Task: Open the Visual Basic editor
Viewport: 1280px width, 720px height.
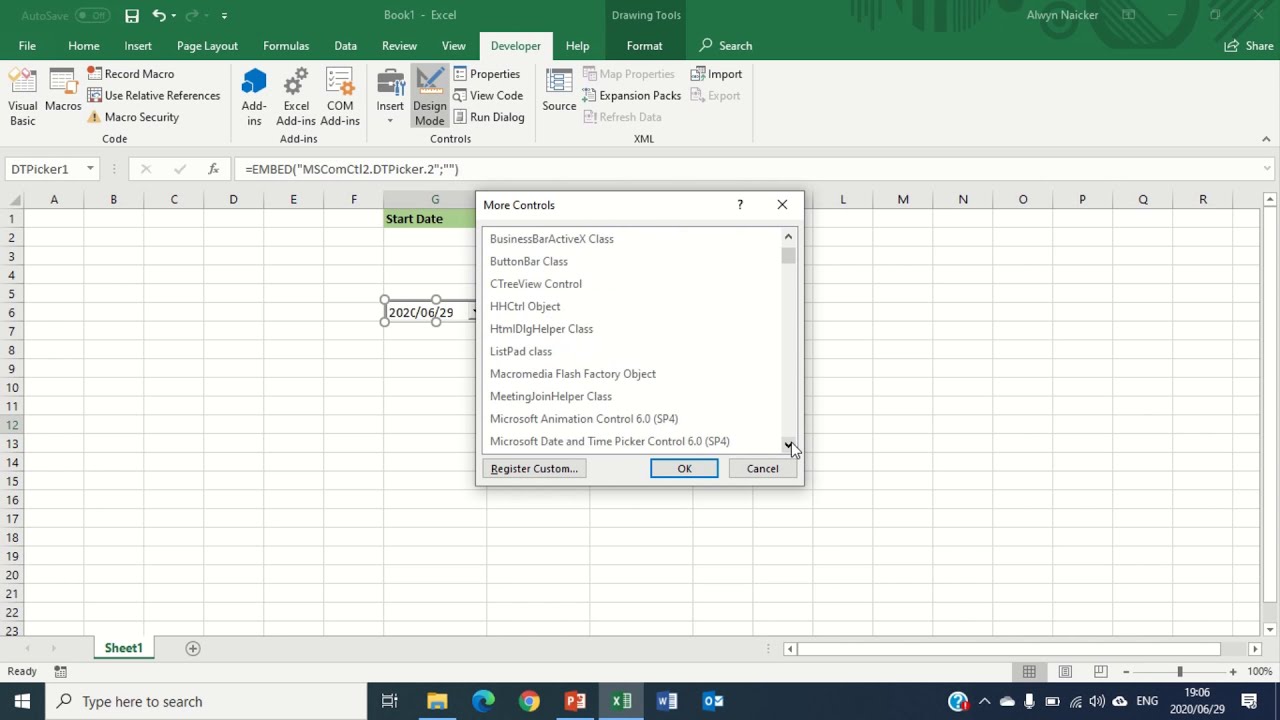Action: click(x=22, y=95)
